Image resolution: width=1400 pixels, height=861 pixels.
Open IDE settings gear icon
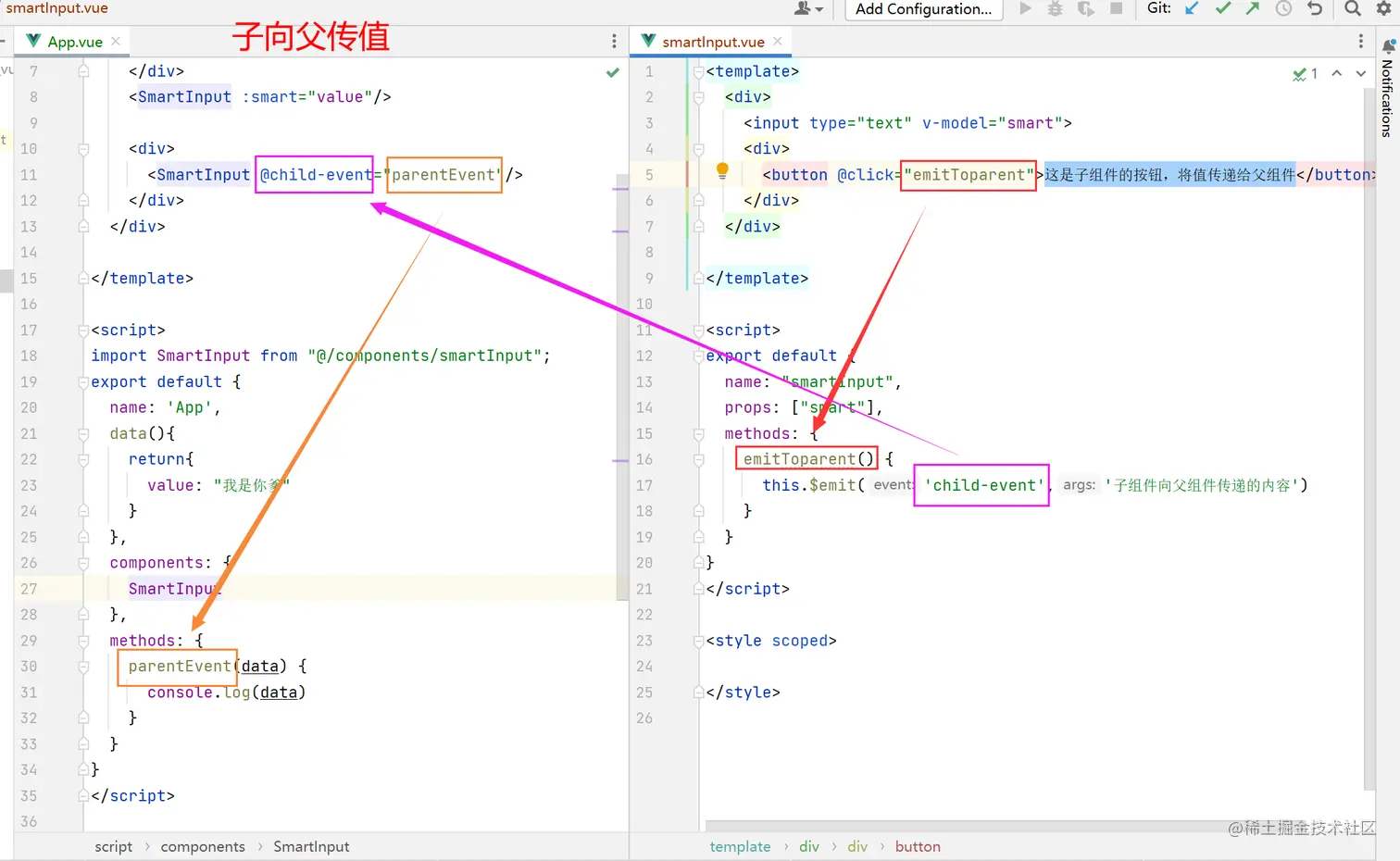(x=1384, y=8)
